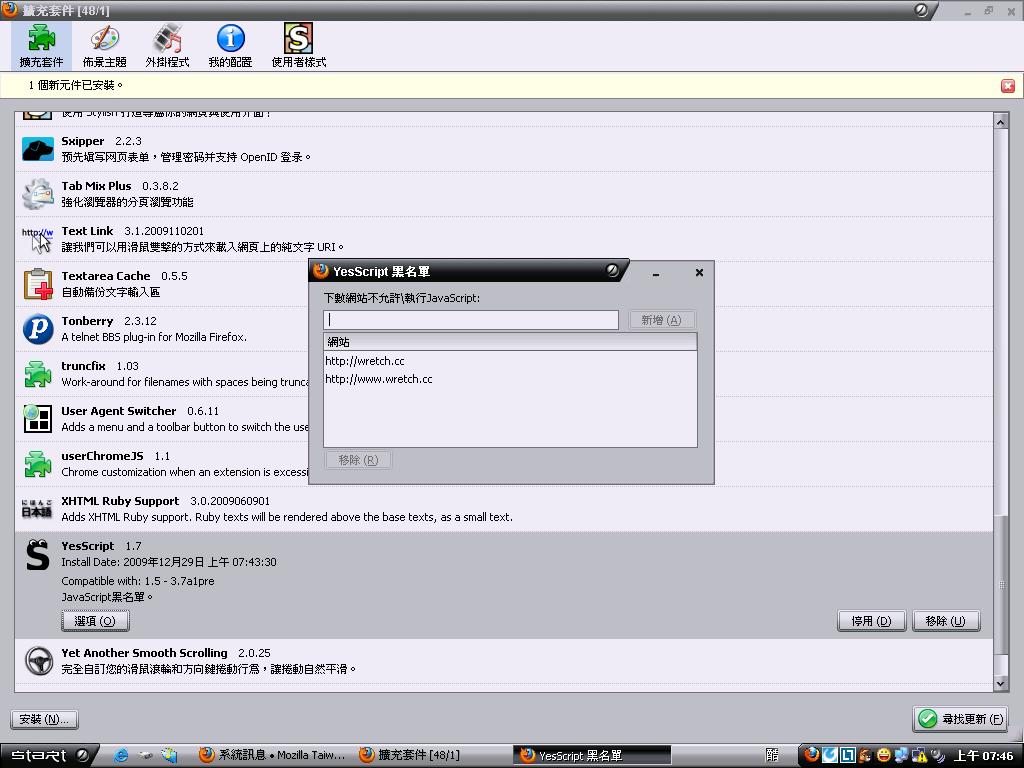Open the 我的配置 info tab

[x=230, y=46]
